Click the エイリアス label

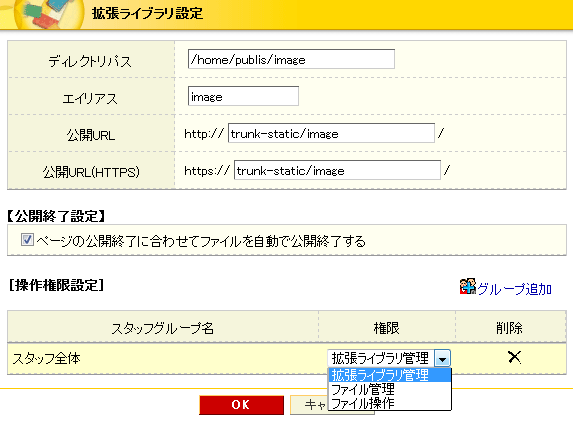pyautogui.click(x=90, y=98)
